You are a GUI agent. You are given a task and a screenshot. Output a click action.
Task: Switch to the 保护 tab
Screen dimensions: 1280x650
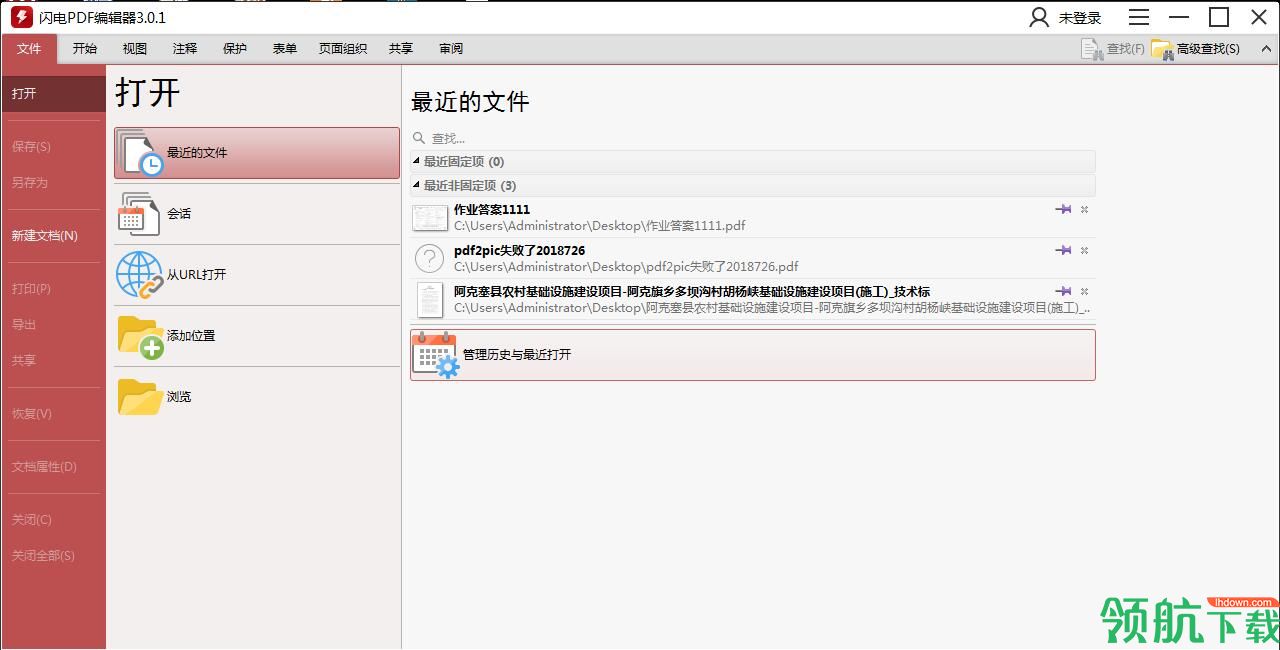click(235, 49)
